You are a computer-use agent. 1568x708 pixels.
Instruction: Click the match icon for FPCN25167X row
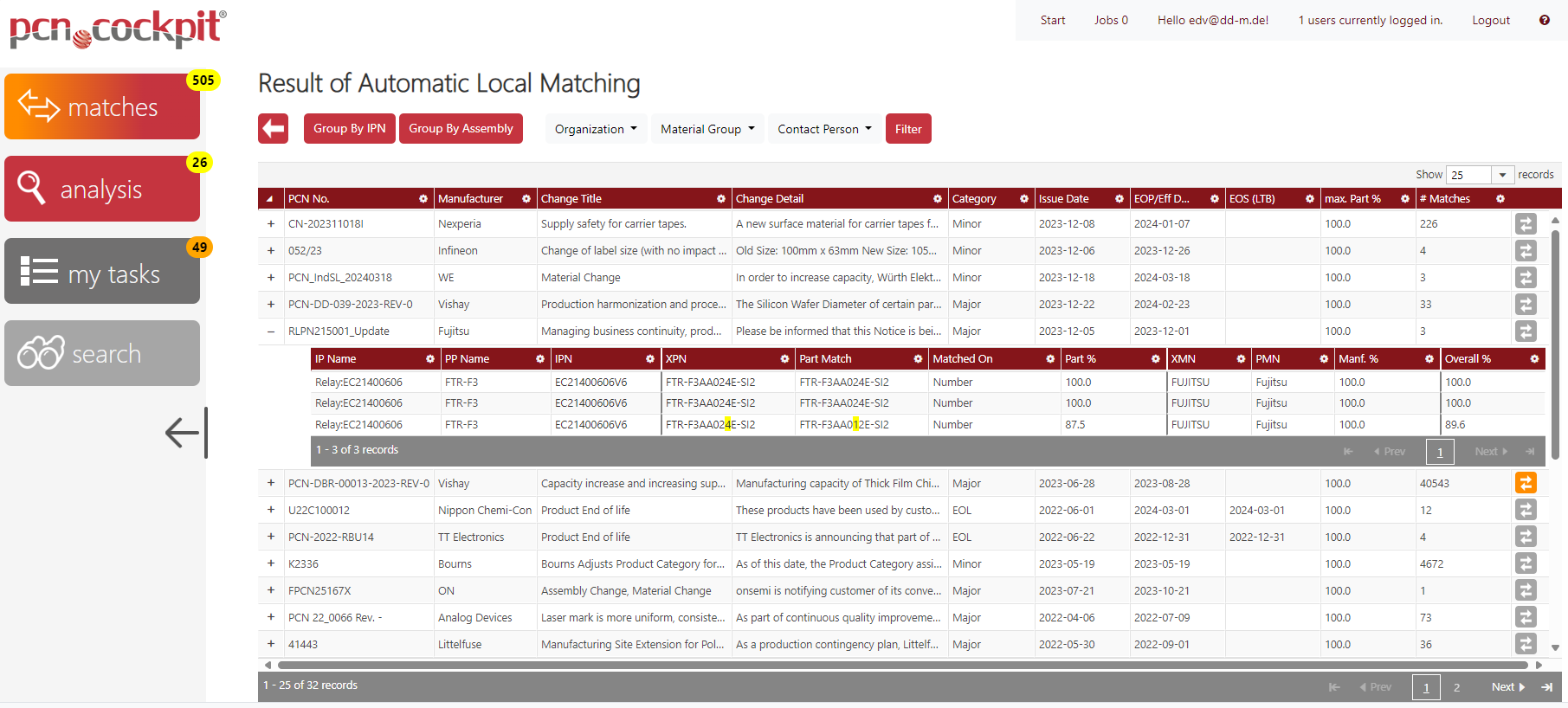pos(1526,590)
